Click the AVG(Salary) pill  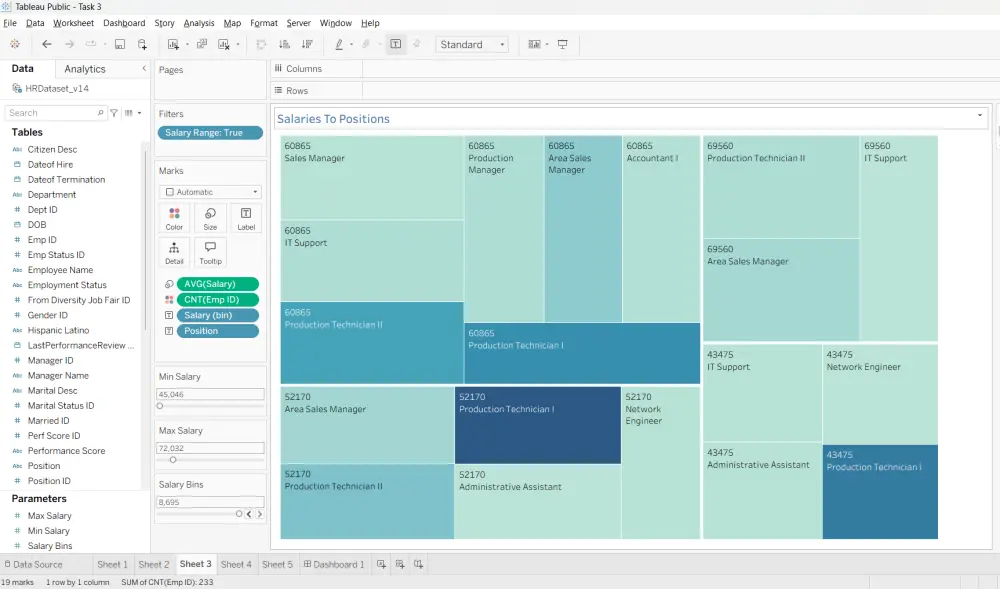pyautogui.click(x=217, y=284)
